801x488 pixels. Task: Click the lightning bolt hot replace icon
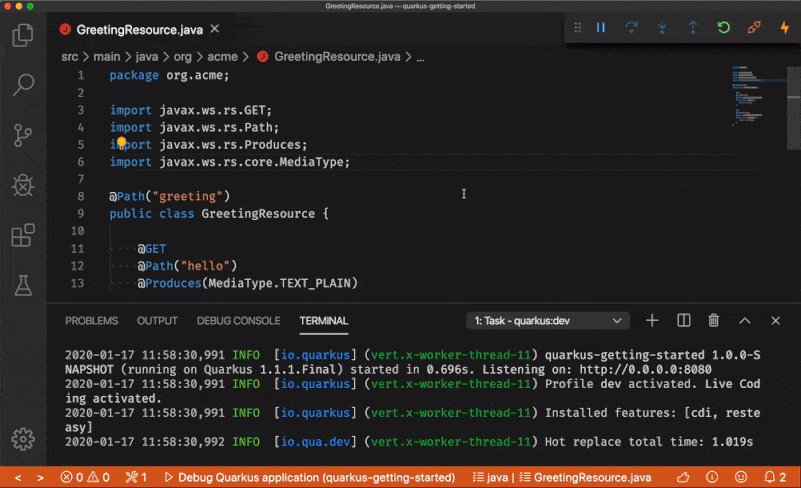pos(784,28)
